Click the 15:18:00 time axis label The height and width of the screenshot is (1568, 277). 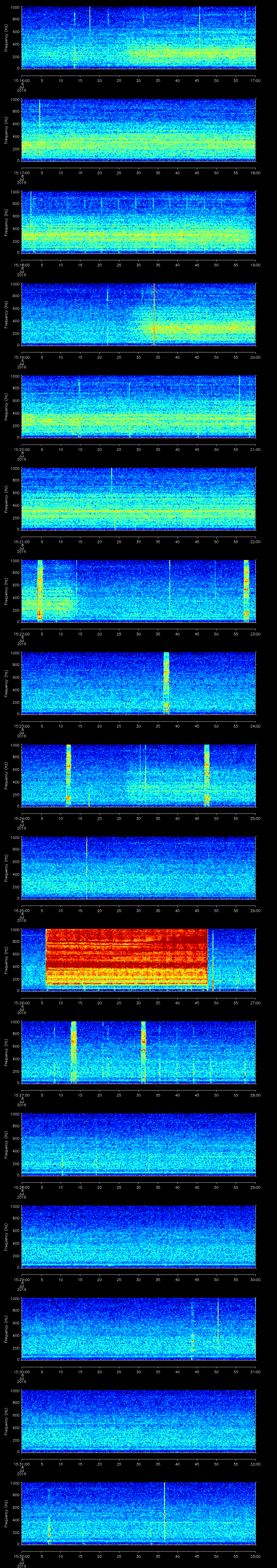coord(21,265)
